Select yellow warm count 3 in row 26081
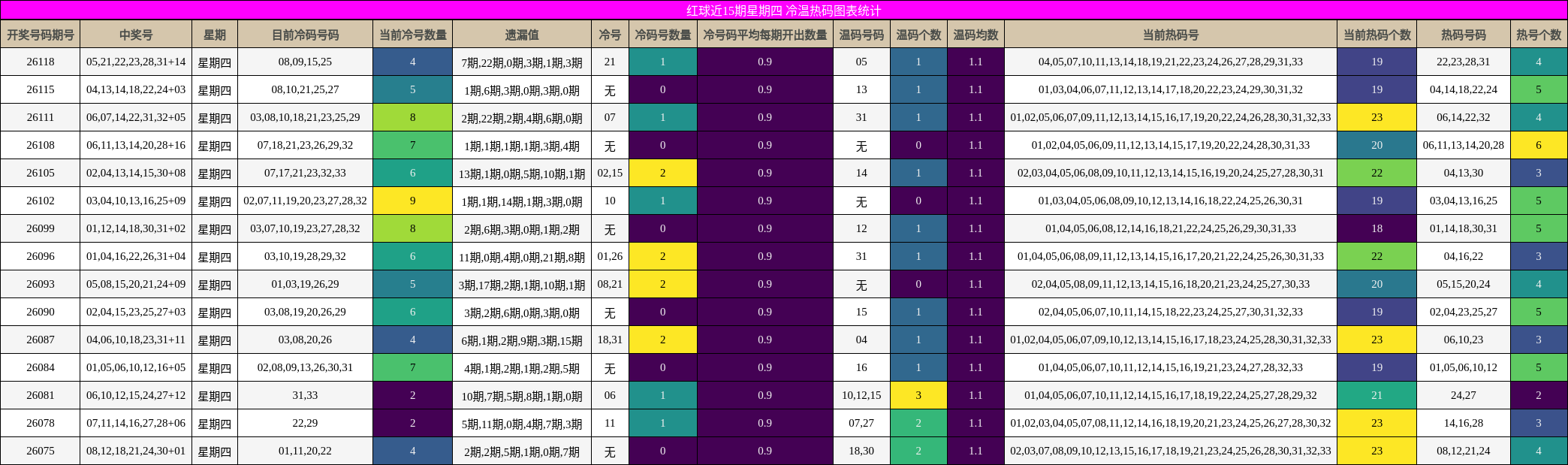This screenshot has width=1568, height=465. coord(918,395)
